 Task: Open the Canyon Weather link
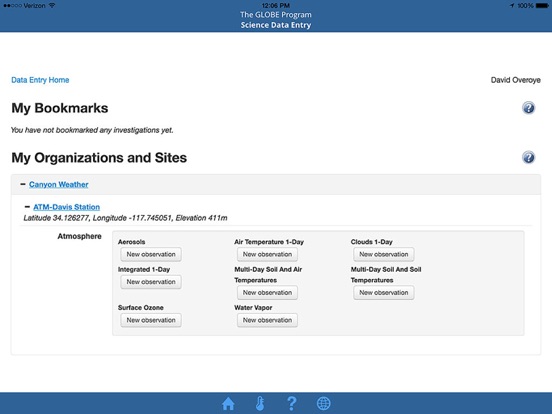click(58, 184)
